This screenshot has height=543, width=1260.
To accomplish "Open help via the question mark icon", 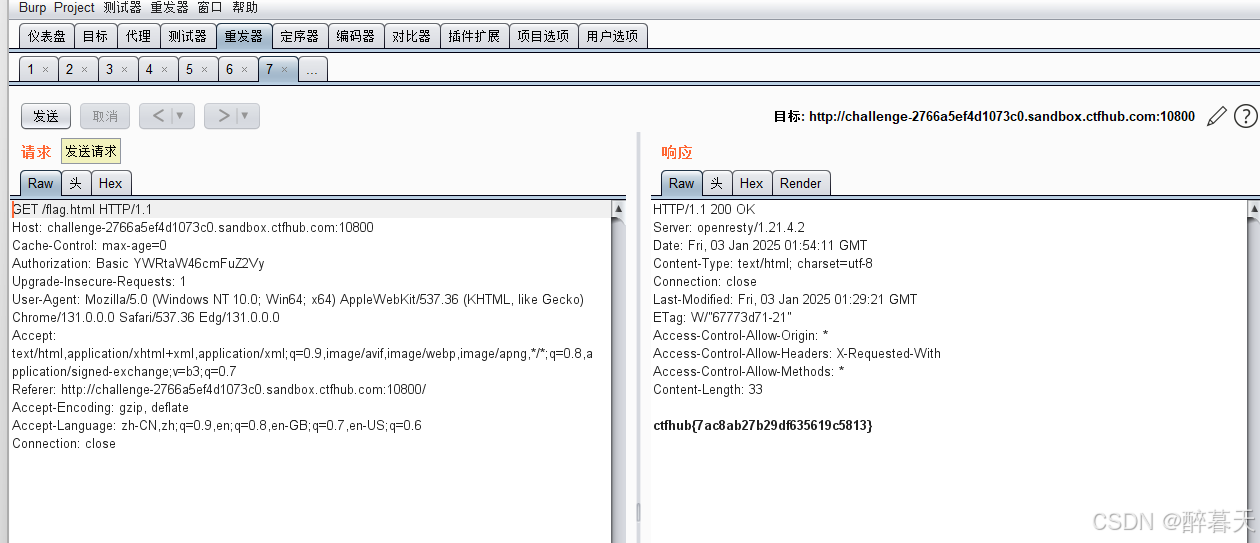I will click(x=1245, y=116).
